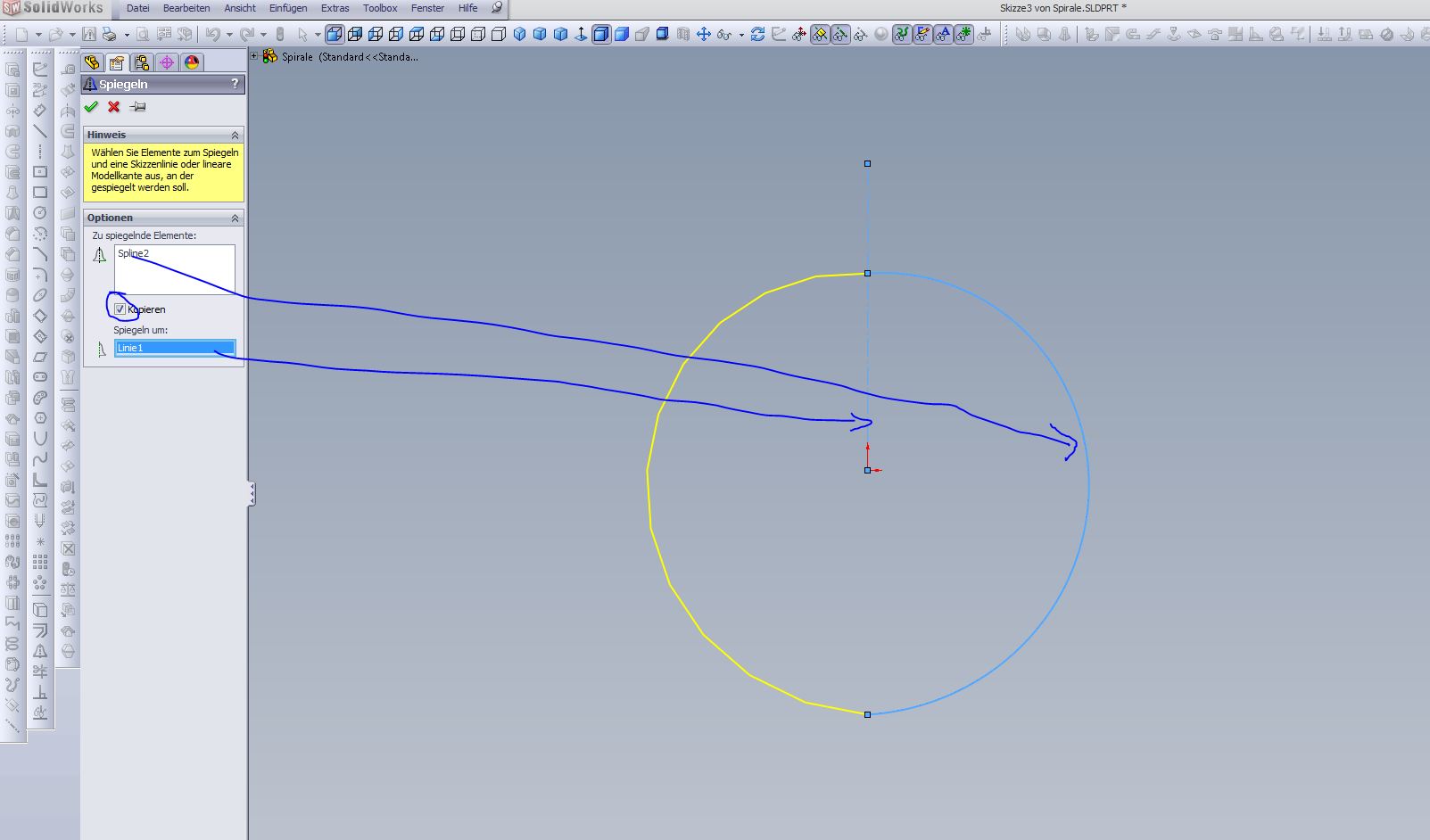Select the Spline sketch tool
The height and width of the screenshot is (840, 1430).
40,460
